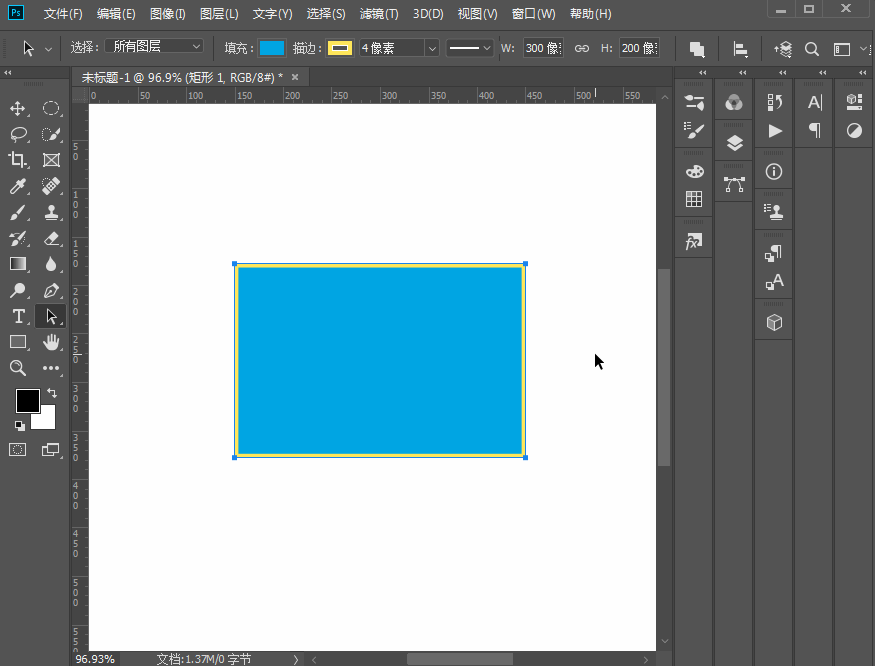Click the blue fill color swatch
Image resolution: width=875 pixels, height=666 pixels.
(272, 49)
